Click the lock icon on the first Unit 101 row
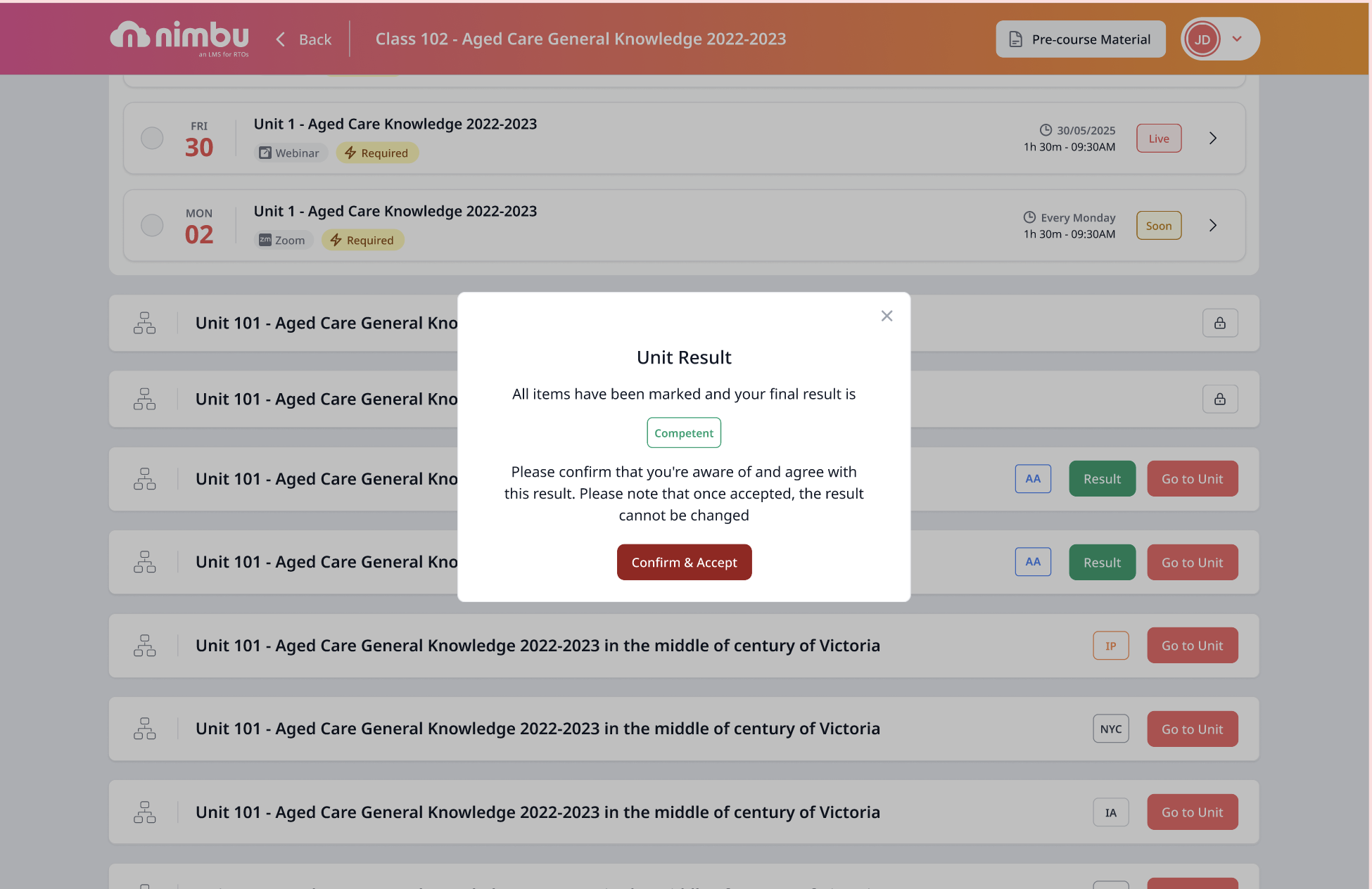 pyautogui.click(x=1219, y=323)
